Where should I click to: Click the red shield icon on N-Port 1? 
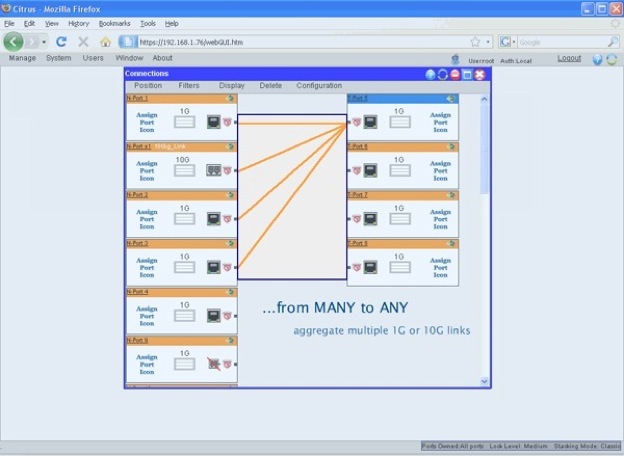[x=227, y=122]
